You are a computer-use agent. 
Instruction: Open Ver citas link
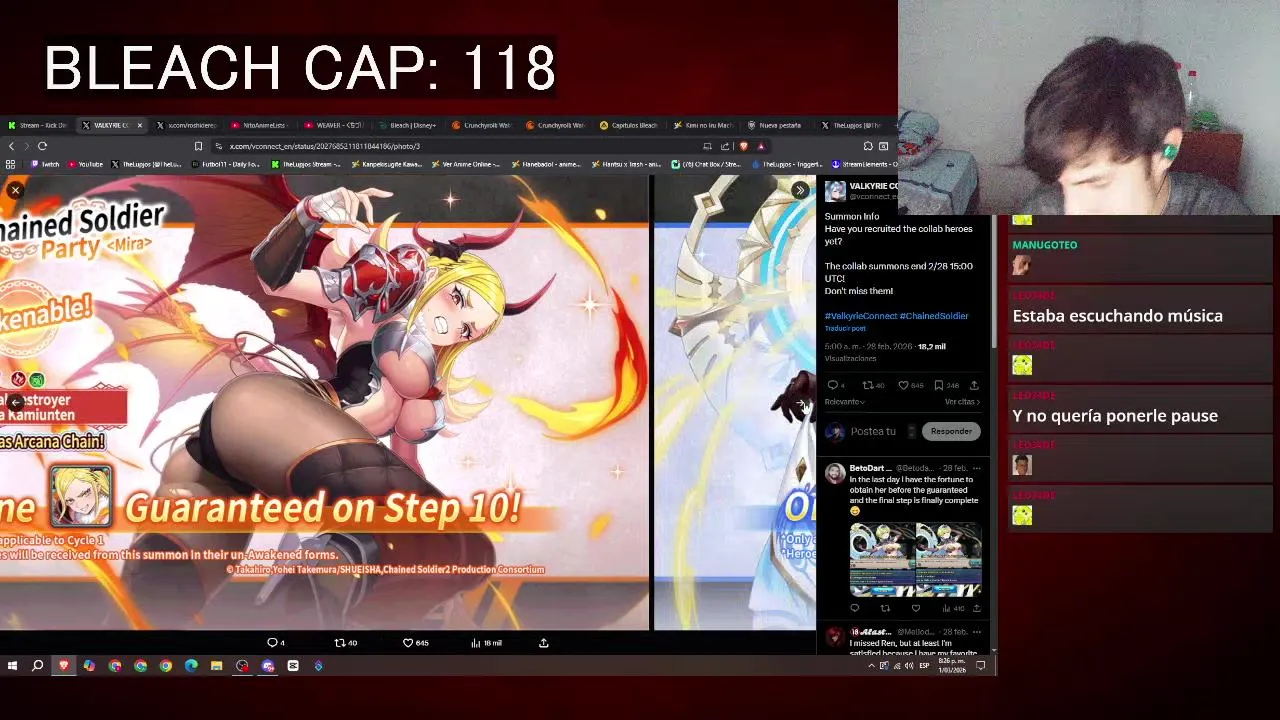click(x=962, y=402)
